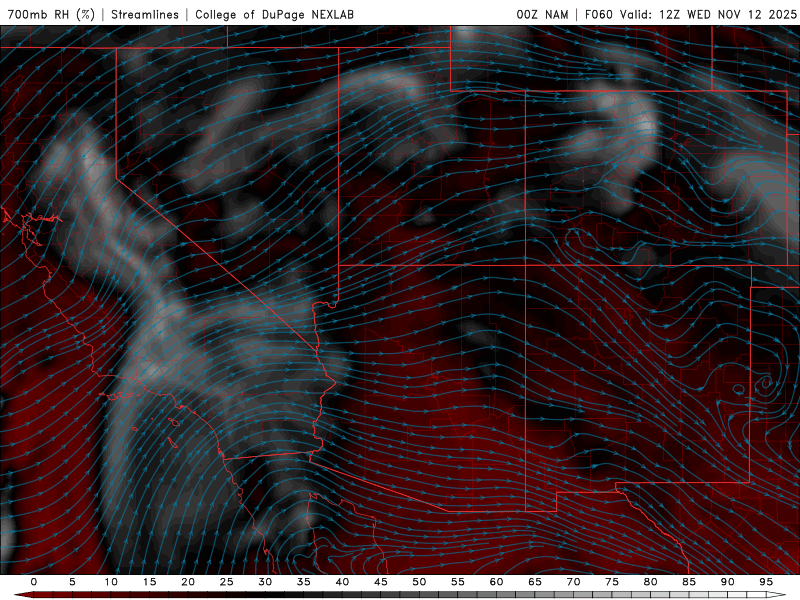Select the colorbar label "15"
800x600 pixels.
coord(149,582)
